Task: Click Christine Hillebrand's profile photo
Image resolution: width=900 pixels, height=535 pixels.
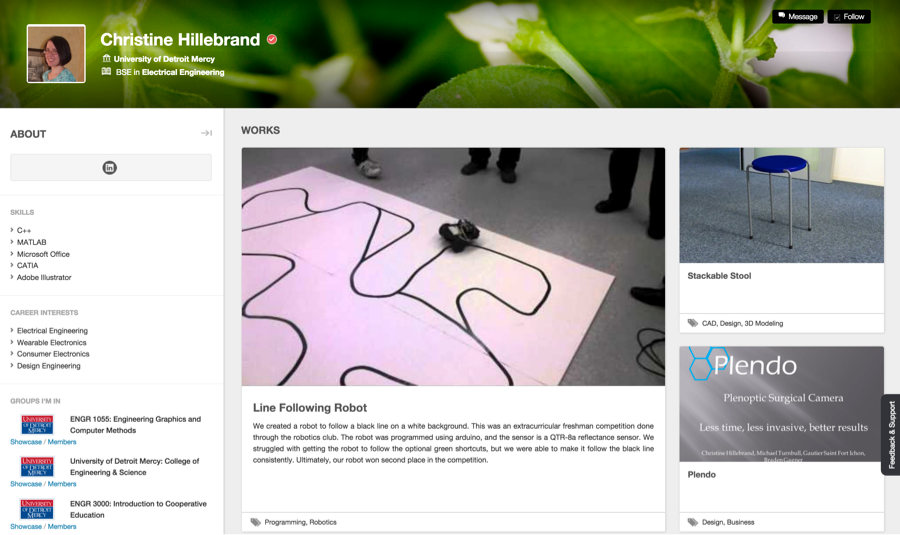Action: [56, 53]
